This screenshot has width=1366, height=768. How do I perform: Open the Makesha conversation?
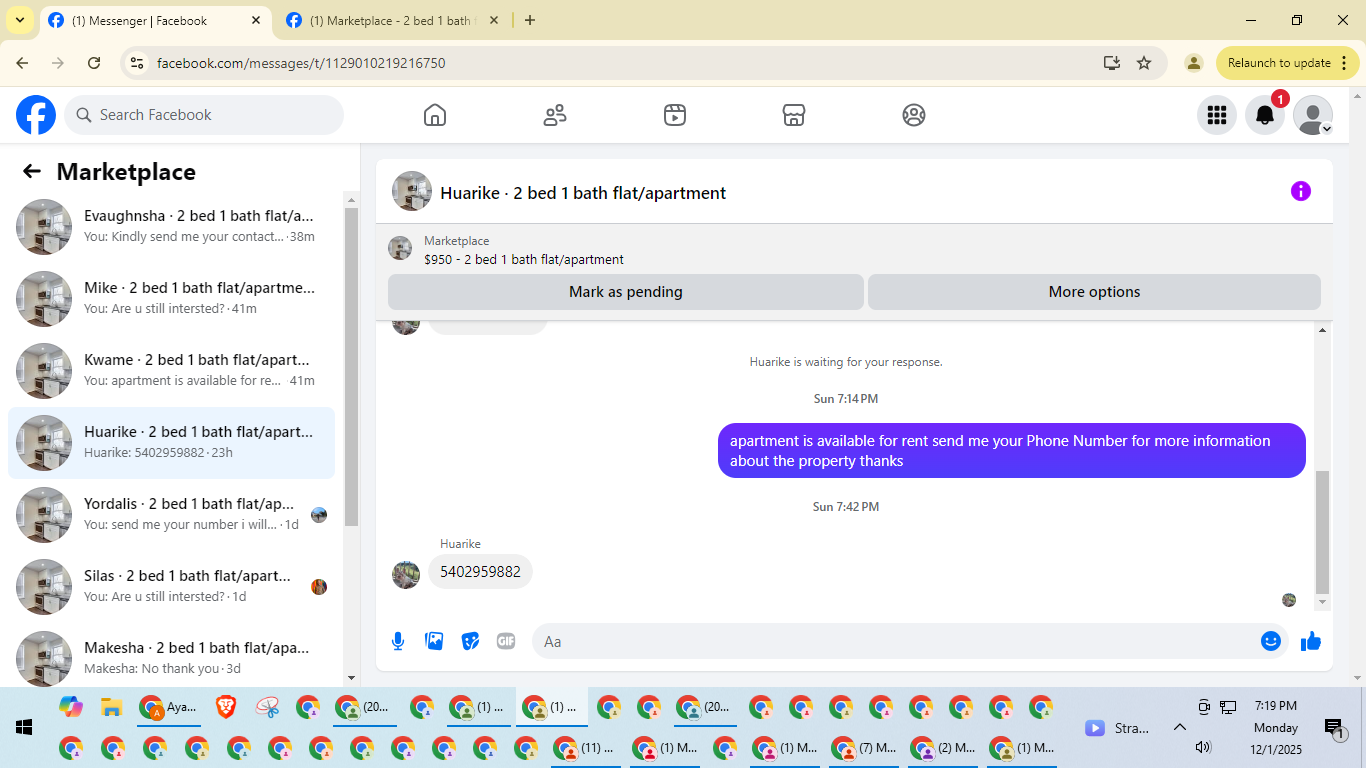coord(171,655)
